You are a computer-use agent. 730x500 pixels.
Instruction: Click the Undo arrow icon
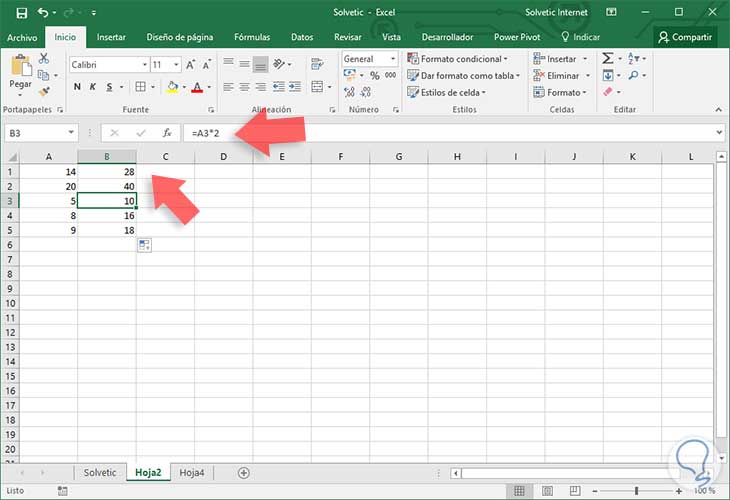click(43, 13)
